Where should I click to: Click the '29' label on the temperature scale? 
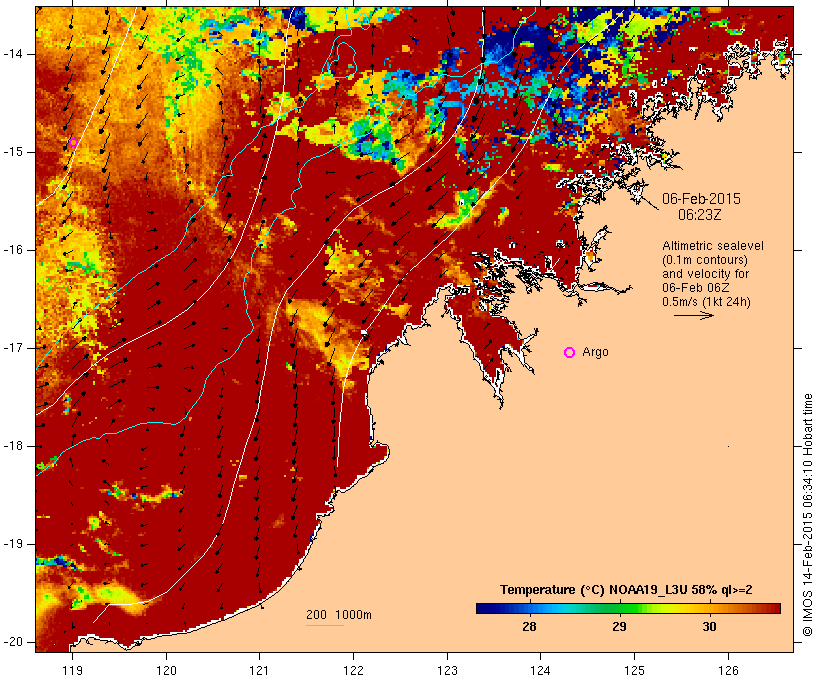pos(619,626)
